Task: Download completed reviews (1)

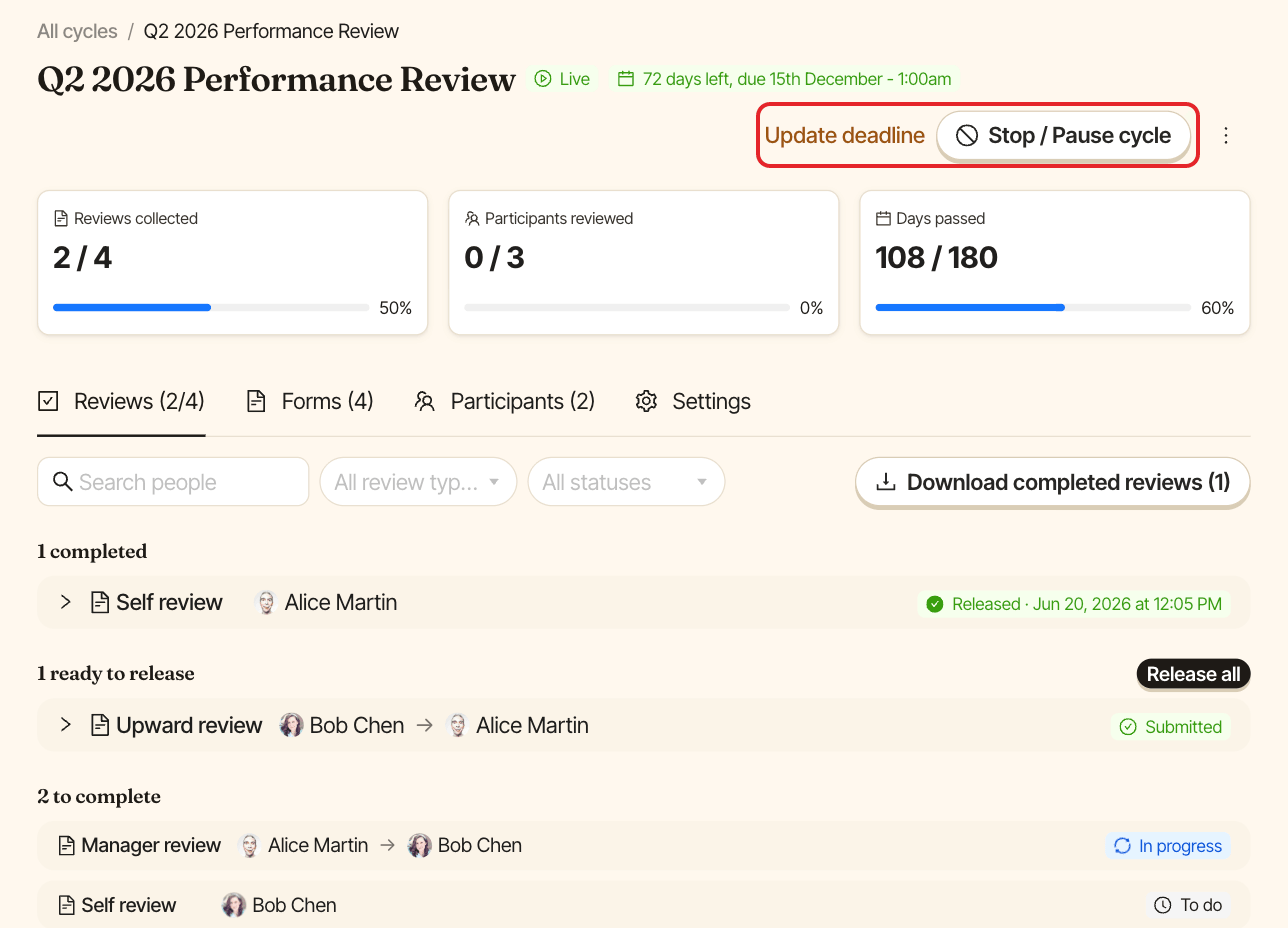Action: (x=1053, y=482)
